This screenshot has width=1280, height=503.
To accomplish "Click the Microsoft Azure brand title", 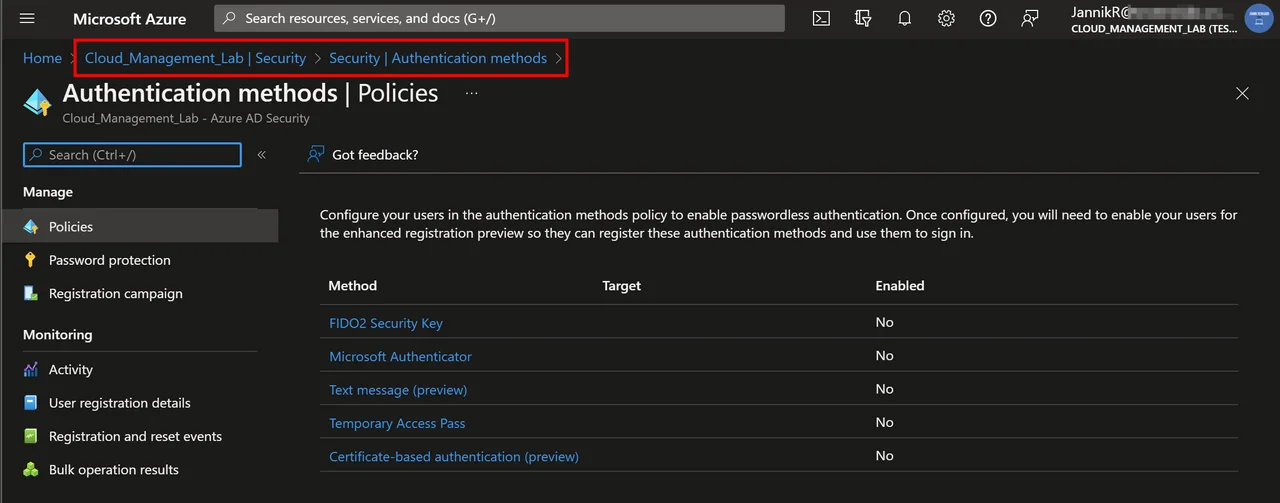I will tap(130, 18).
